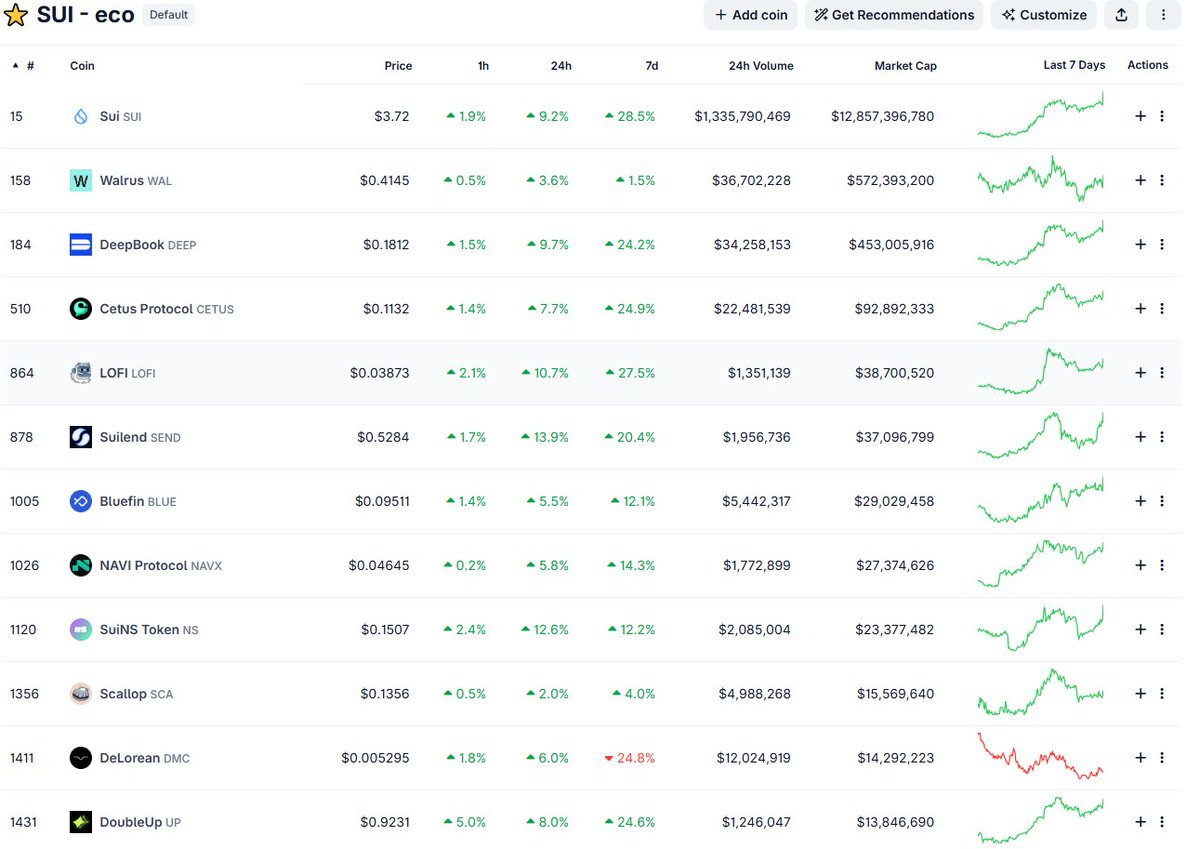This screenshot has height=849, width=1200.
Task: Click the Customize button
Action: [x=1044, y=15]
